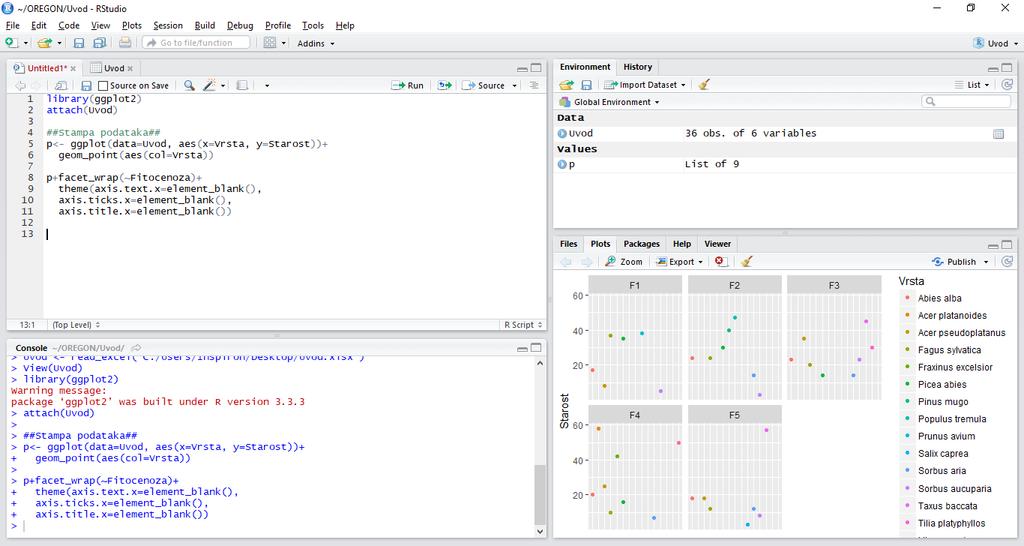The height and width of the screenshot is (546, 1024).
Task: Refresh the Environment pane
Action: pos(1007,85)
